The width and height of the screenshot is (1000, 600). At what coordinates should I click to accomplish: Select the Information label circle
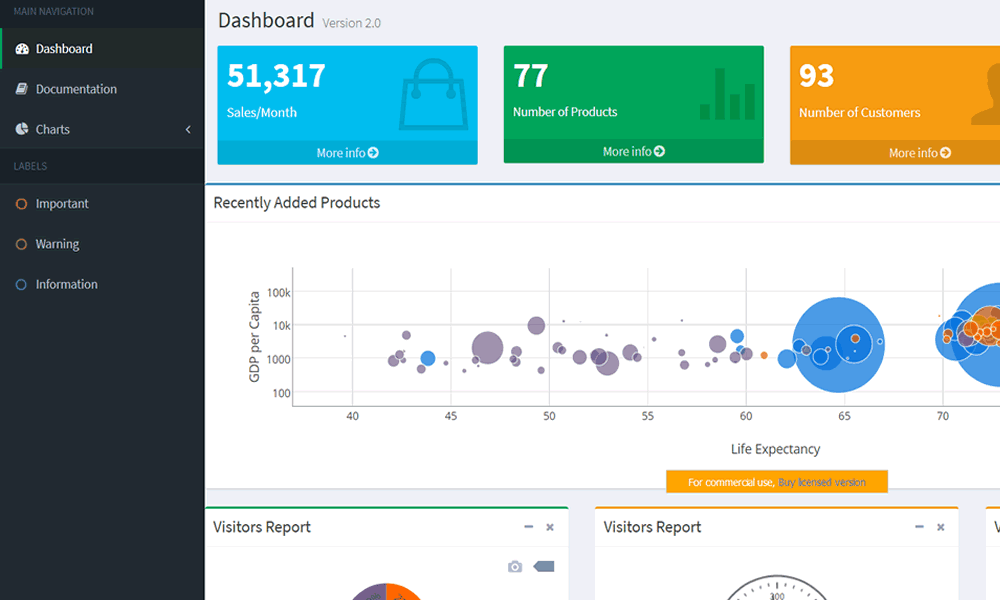pyautogui.click(x=22, y=285)
